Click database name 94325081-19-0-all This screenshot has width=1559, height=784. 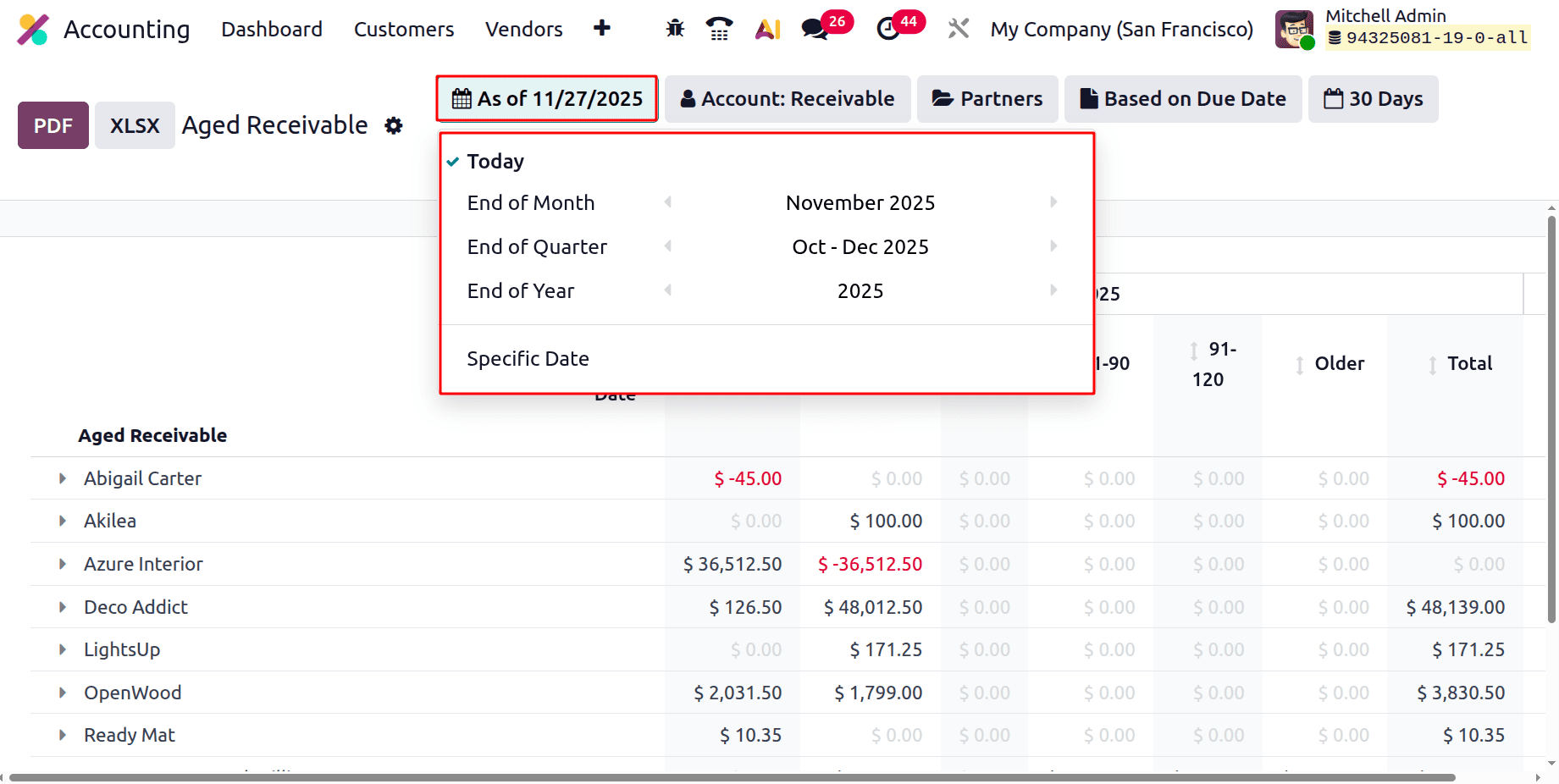click(1429, 37)
